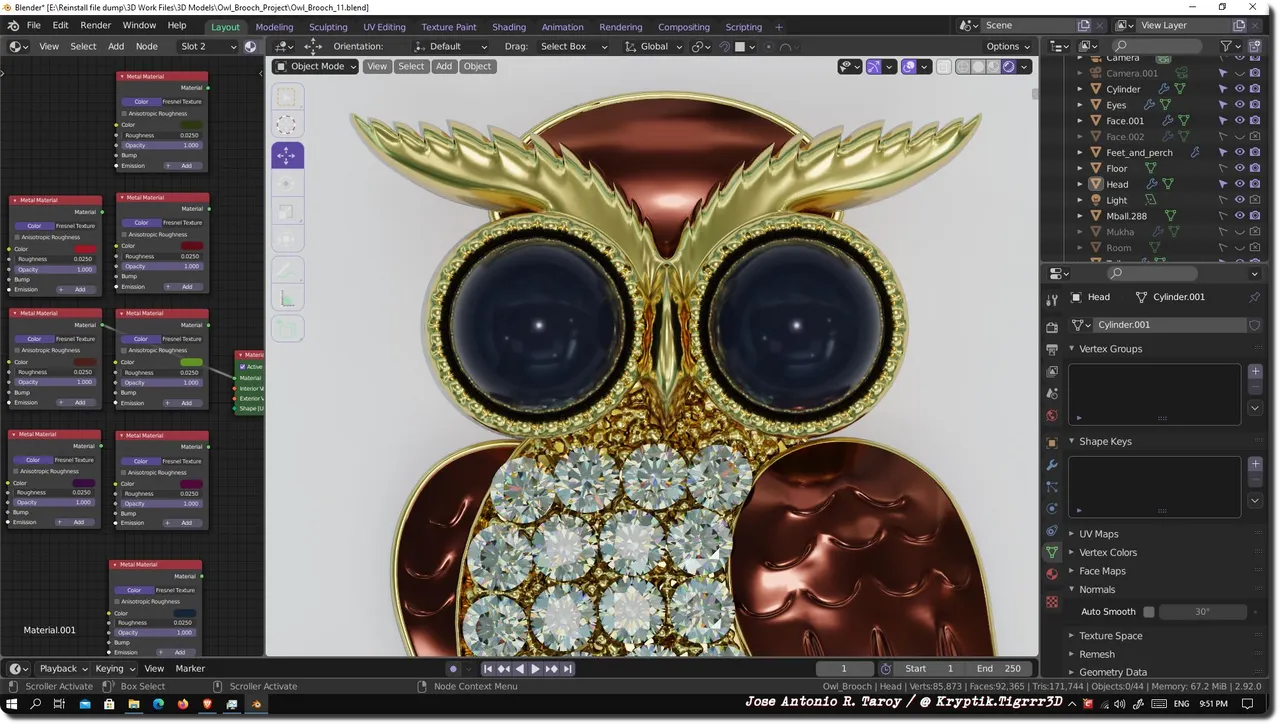Open the Modifier properties tab

click(x=1052, y=465)
